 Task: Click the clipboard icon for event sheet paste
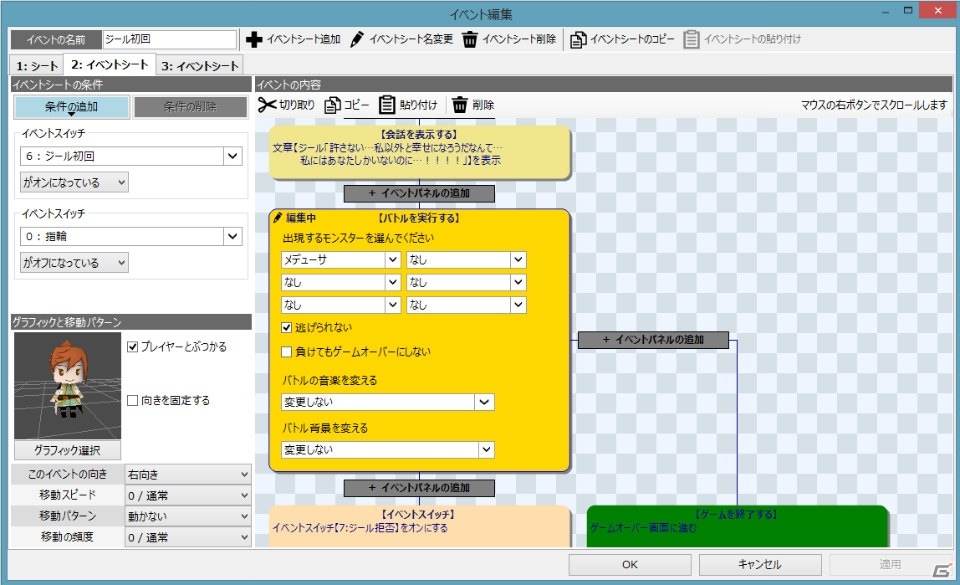coord(691,39)
